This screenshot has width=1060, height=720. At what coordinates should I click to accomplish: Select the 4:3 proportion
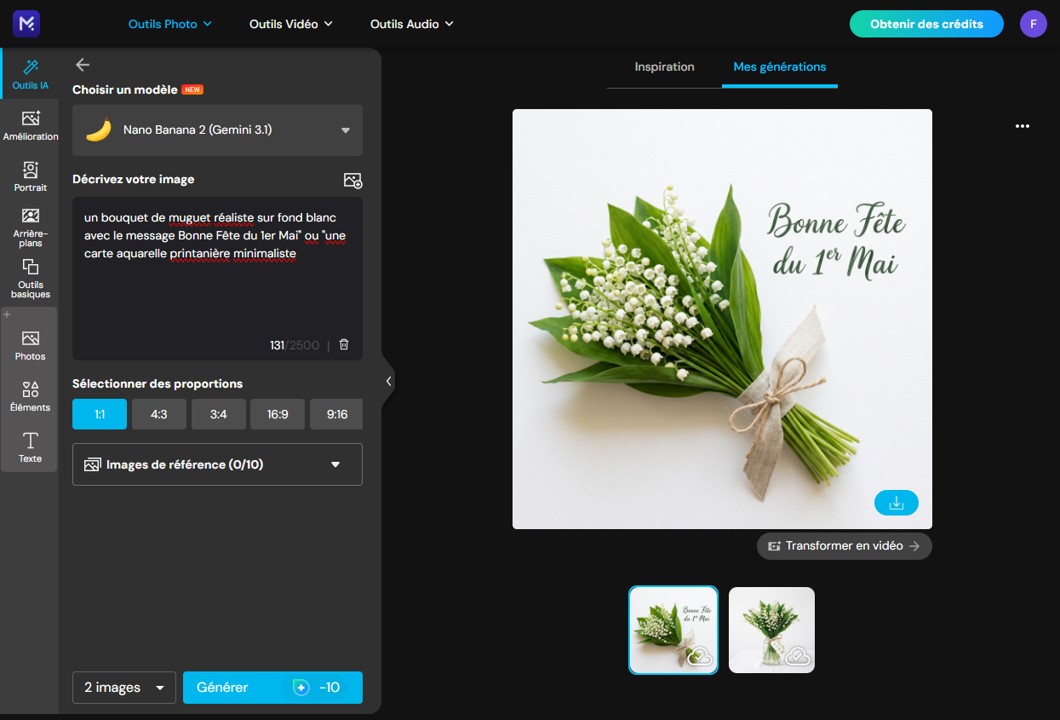[159, 414]
